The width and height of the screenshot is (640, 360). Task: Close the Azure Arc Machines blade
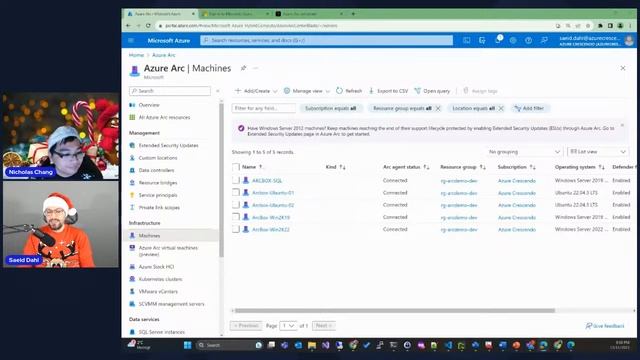click(x=623, y=68)
